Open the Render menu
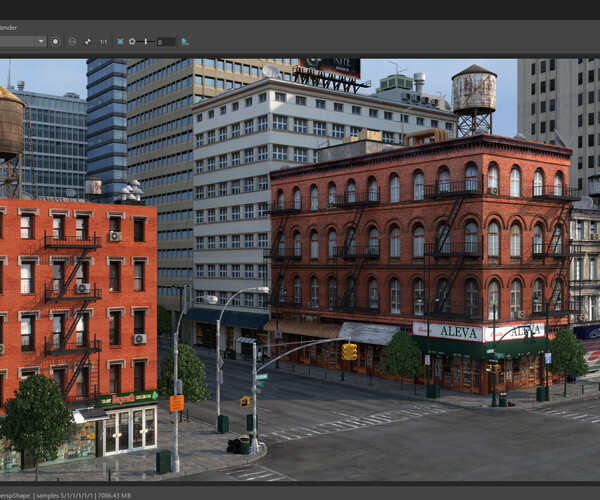Screen dimensions: 600x500 pyautogui.click(x=8, y=28)
